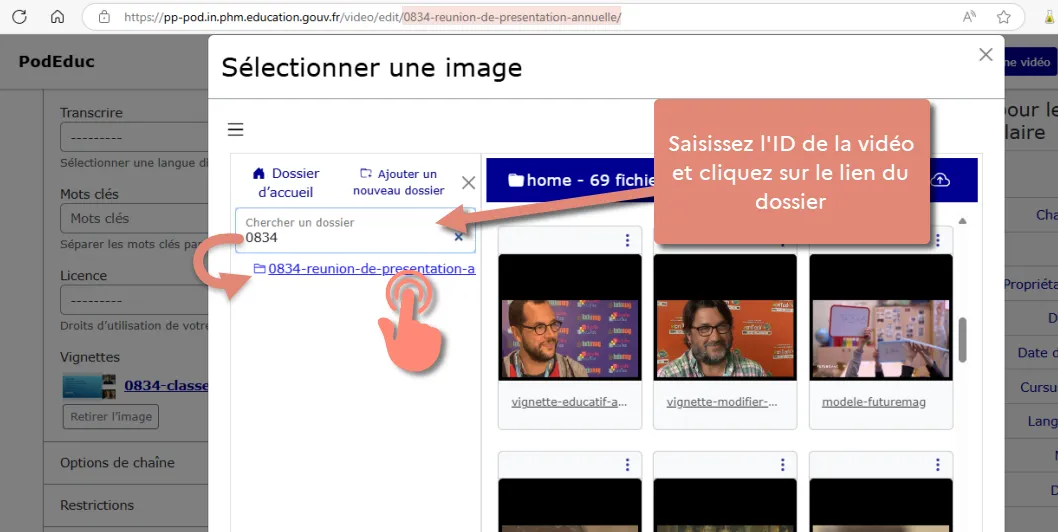
Task: Click the Mots clés input field
Action: pos(134,218)
